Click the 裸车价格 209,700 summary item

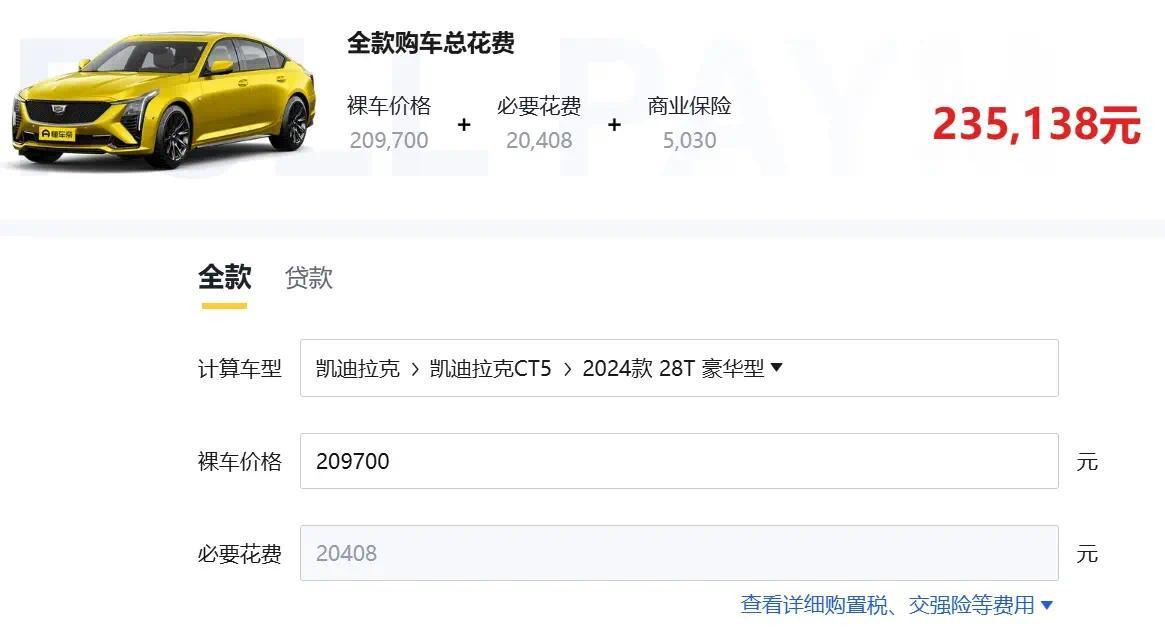(389, 123)
